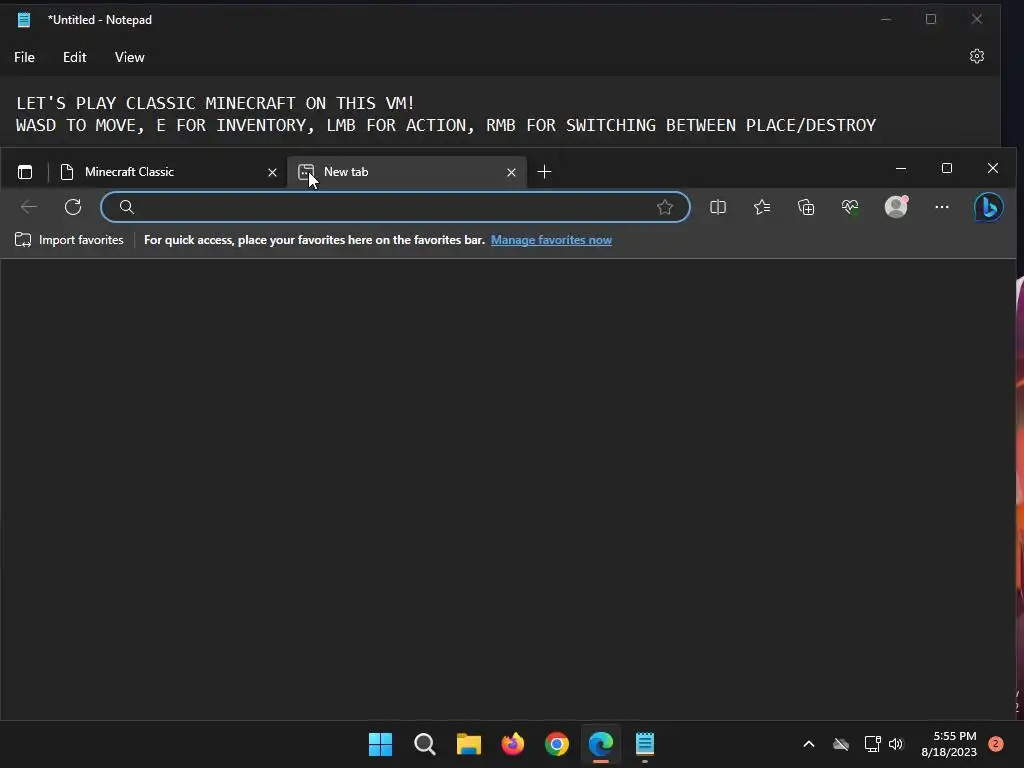Close the New tab tab
This screenshot has width=1024, height=768.
511,172
